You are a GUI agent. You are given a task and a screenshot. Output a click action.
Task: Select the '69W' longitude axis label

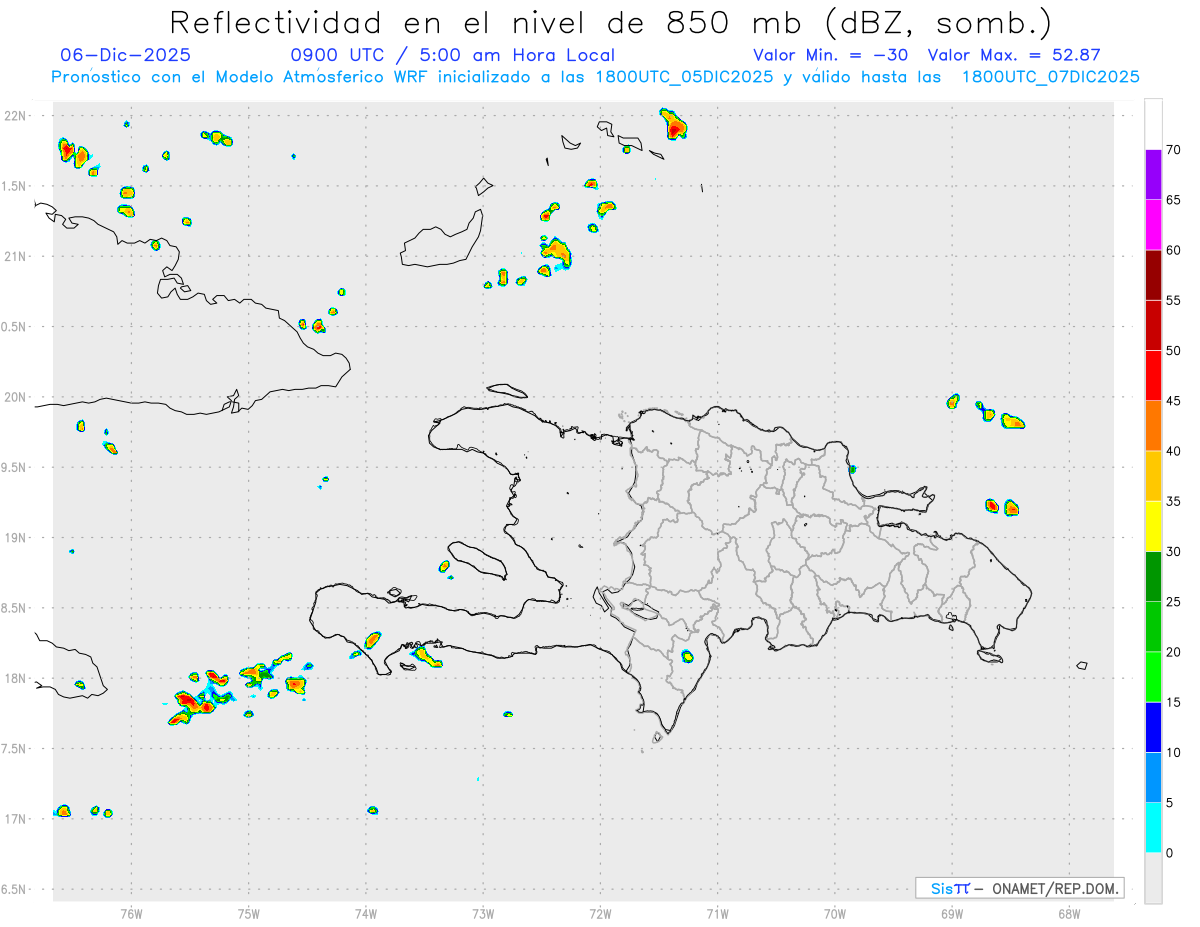click(952, 913)
